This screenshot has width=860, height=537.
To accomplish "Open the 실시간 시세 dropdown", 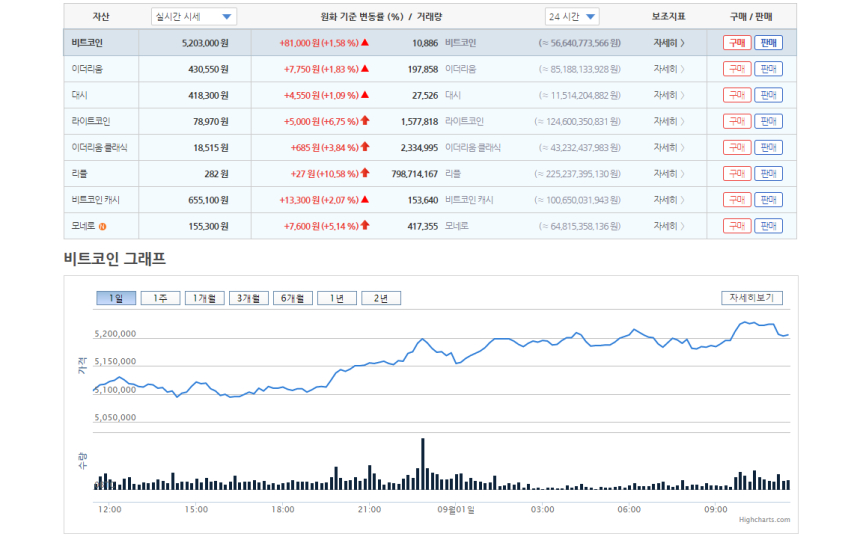I will coord(194,16).
